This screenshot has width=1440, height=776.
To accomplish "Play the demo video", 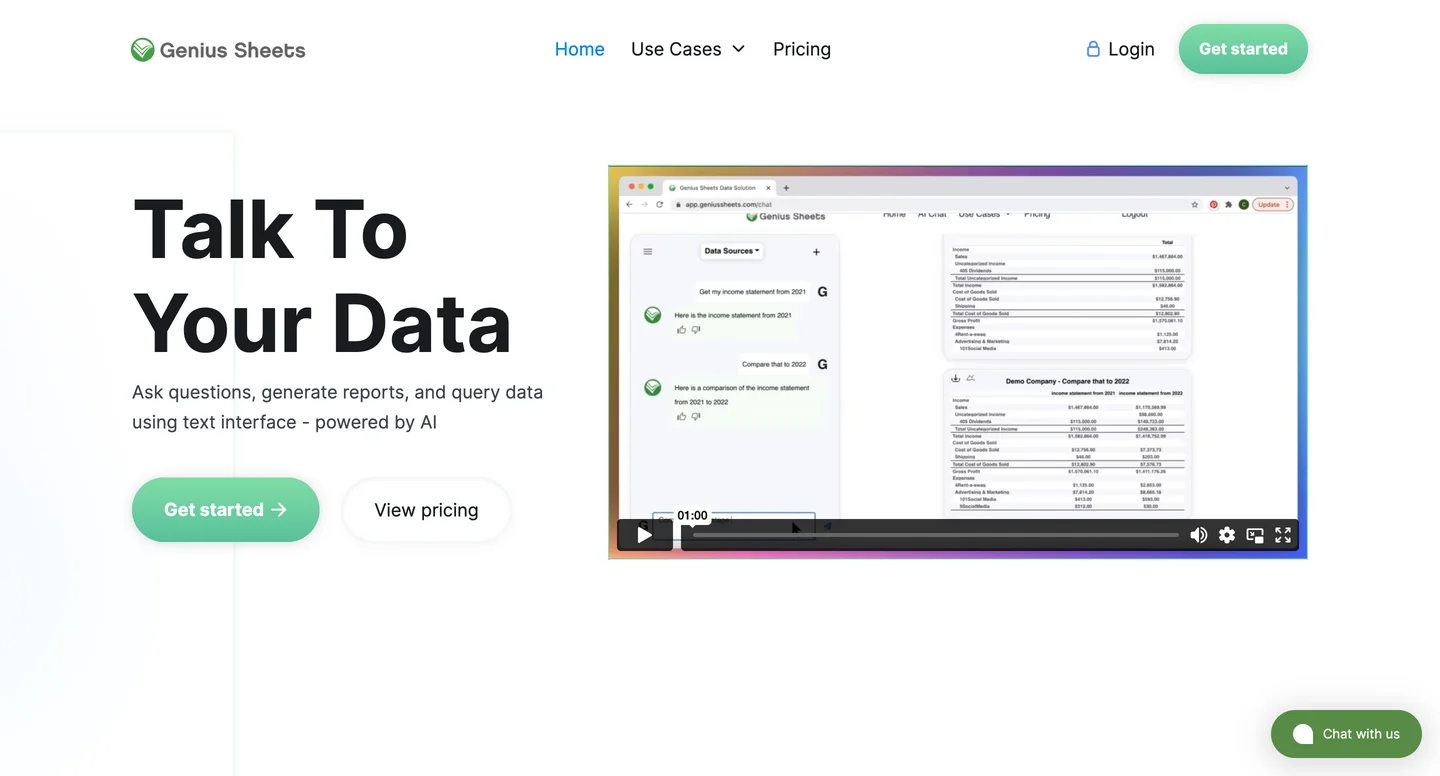I will (645, 535).
